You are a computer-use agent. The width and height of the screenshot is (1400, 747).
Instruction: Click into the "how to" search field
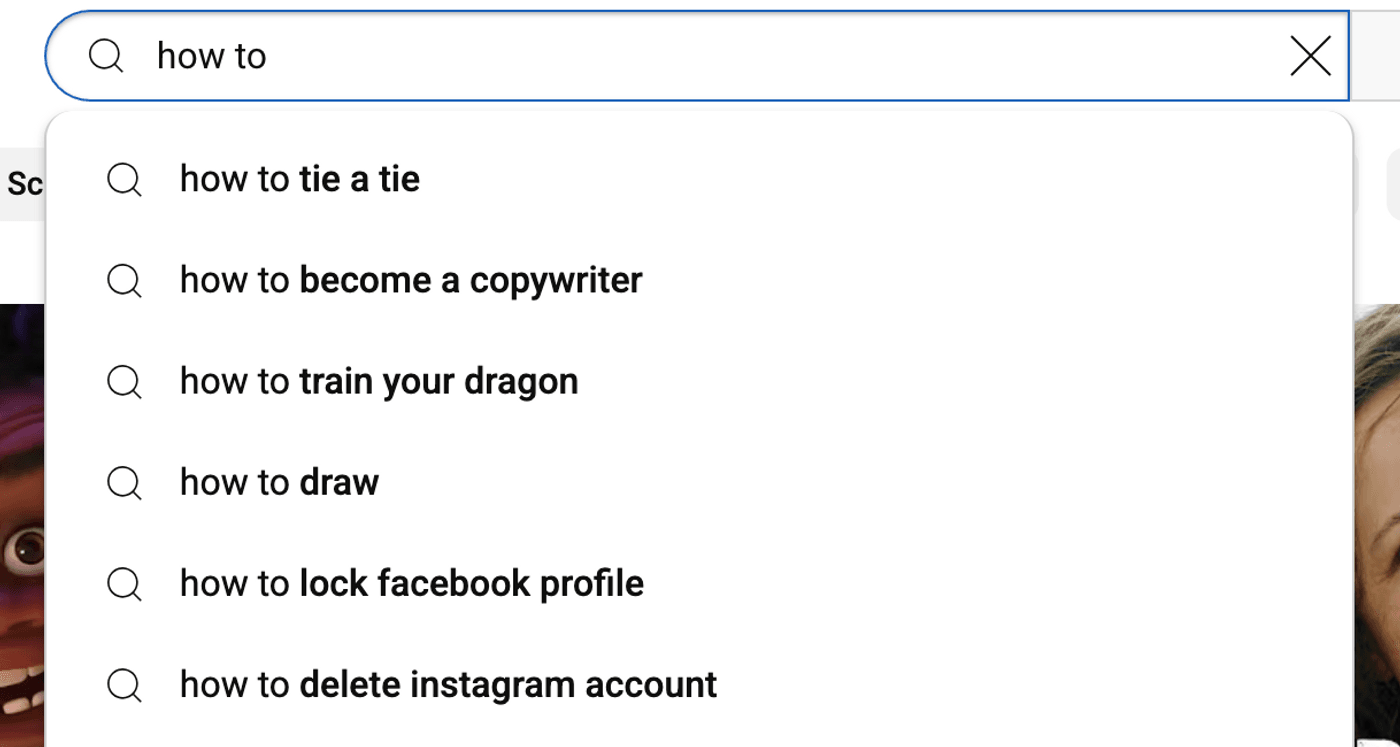pyautogui.click(x=700, y=56)
